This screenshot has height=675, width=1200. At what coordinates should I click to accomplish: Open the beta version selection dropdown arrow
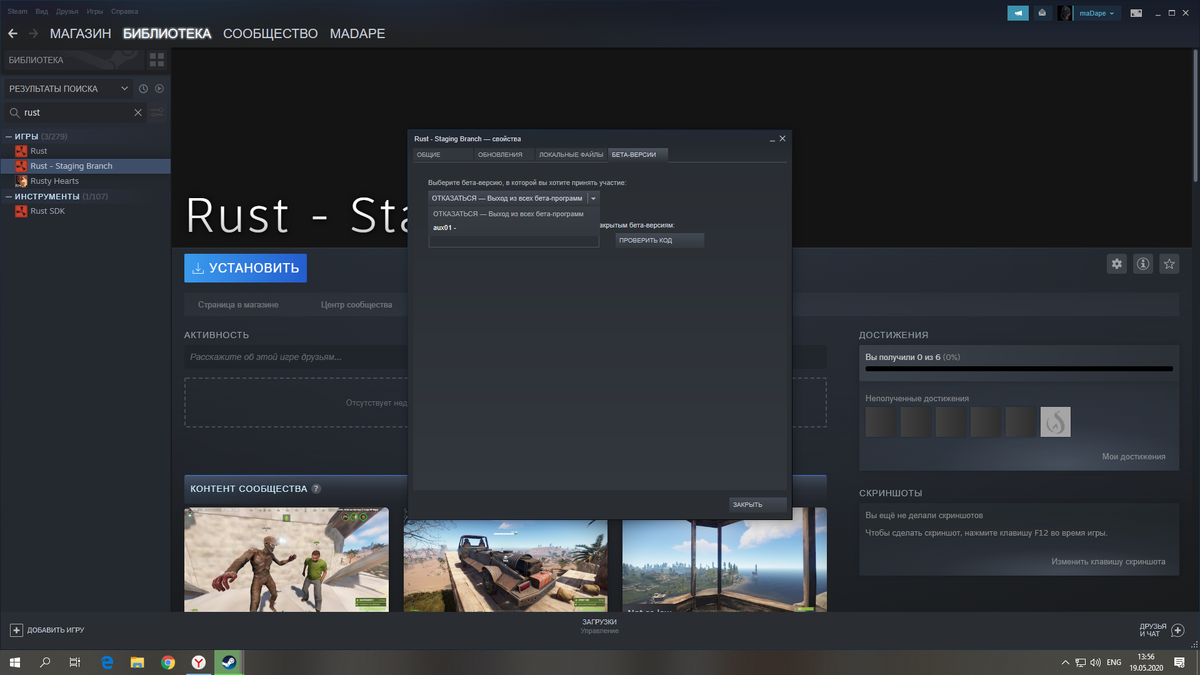tap(592, 199)
